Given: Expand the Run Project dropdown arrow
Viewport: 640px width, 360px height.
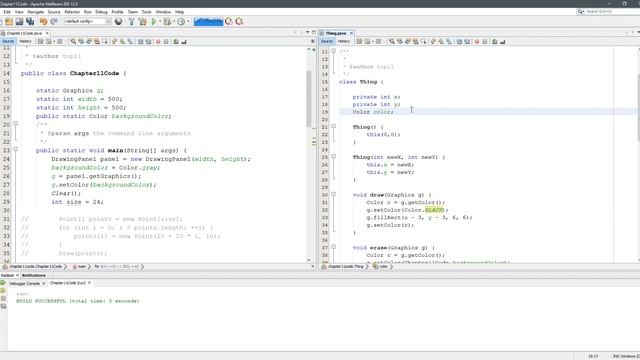Looking at the screenshot, I should (160, 22).
